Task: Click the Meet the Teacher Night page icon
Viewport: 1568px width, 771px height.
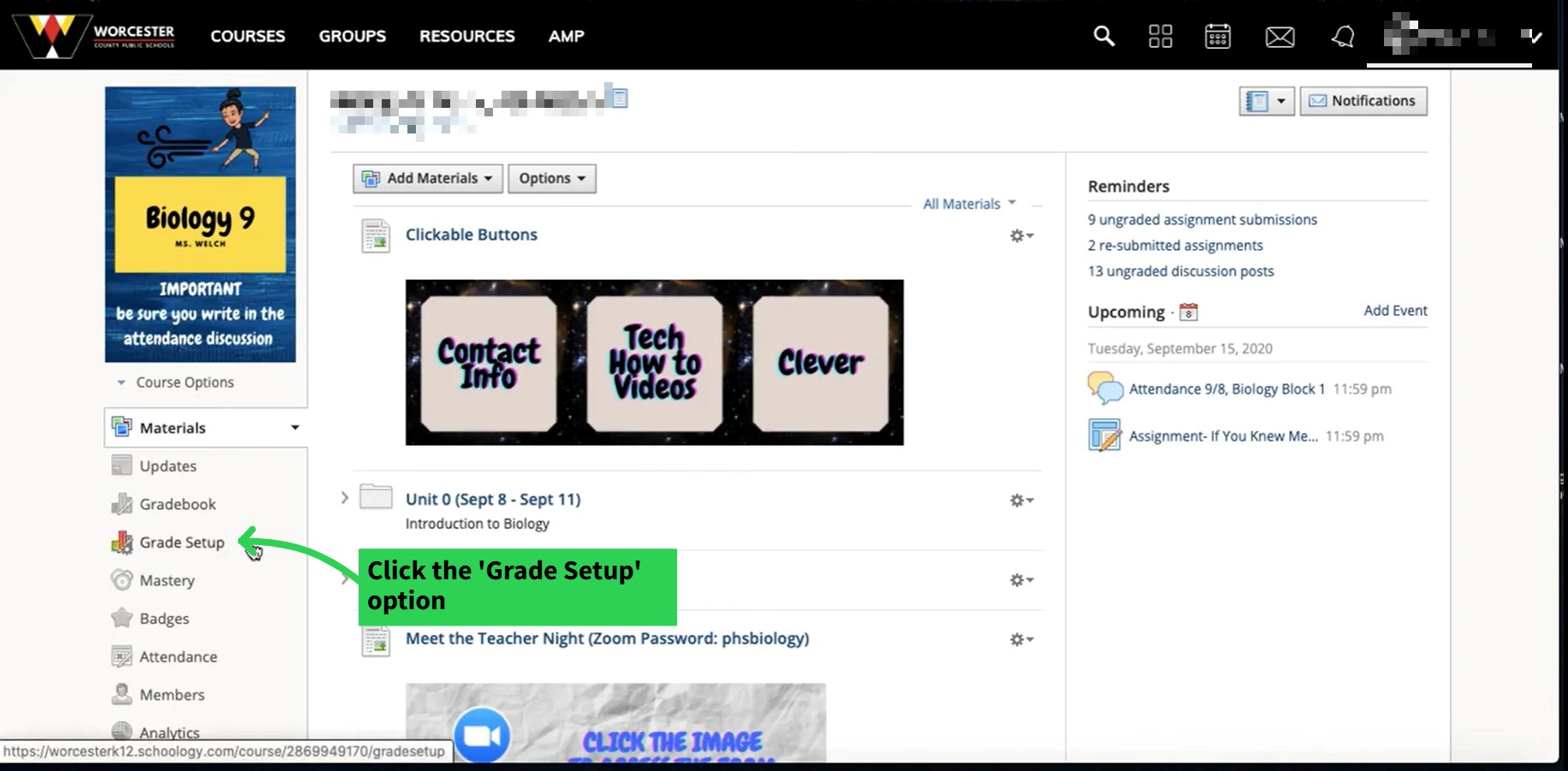Action: [x=376, y=641]
